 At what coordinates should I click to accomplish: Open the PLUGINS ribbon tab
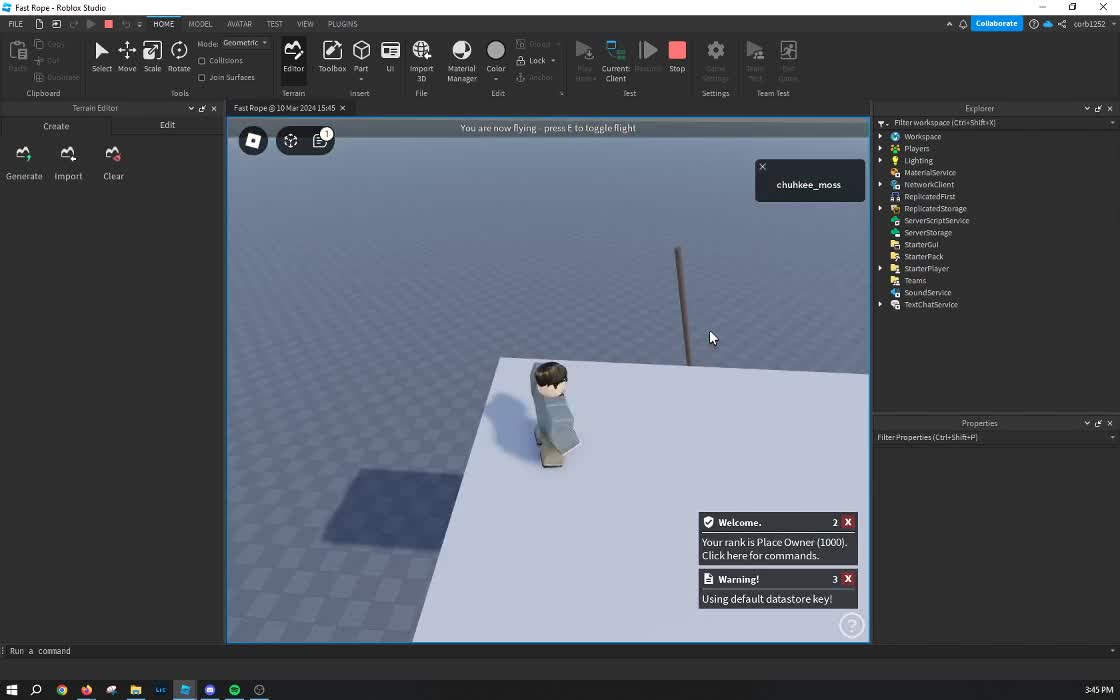(342, 24)
